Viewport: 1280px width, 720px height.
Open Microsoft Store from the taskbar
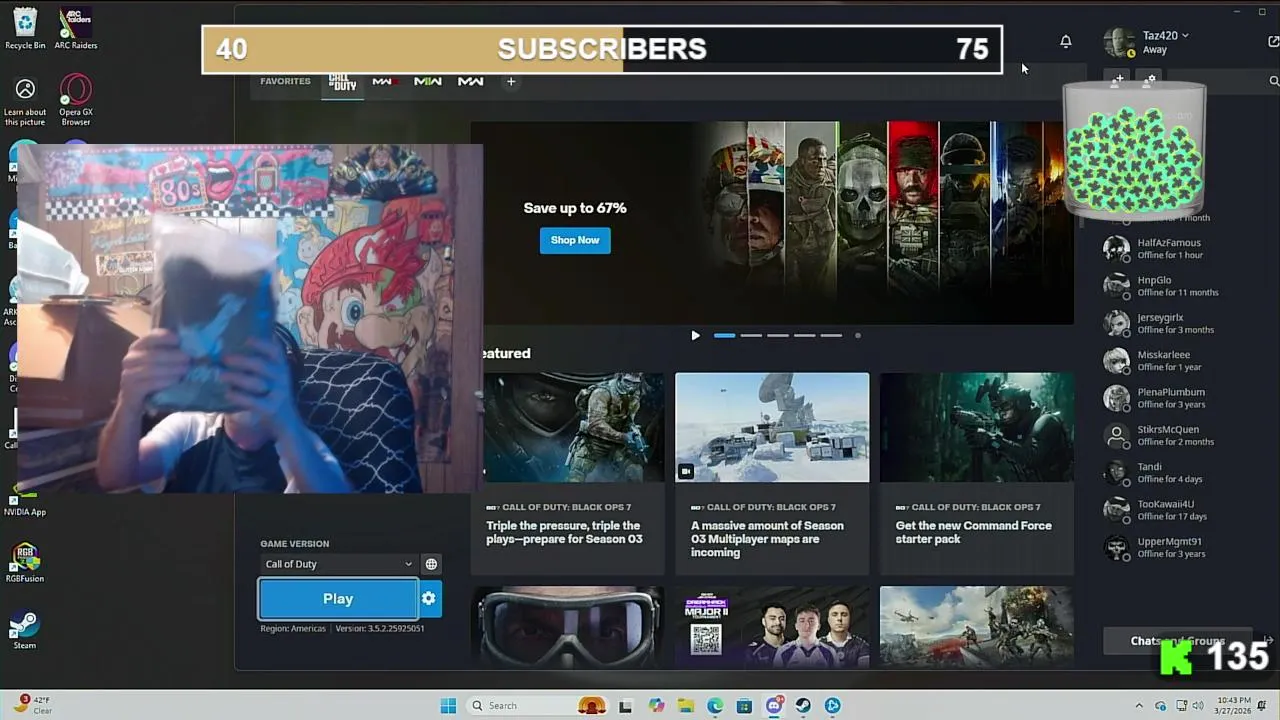(x=744, y=706)
